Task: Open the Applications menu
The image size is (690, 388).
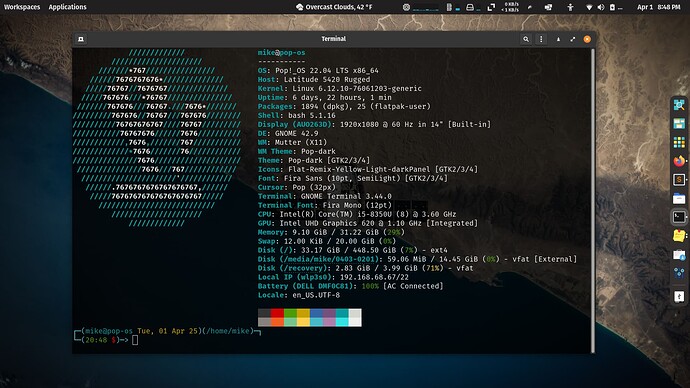Action: (67, 7)
